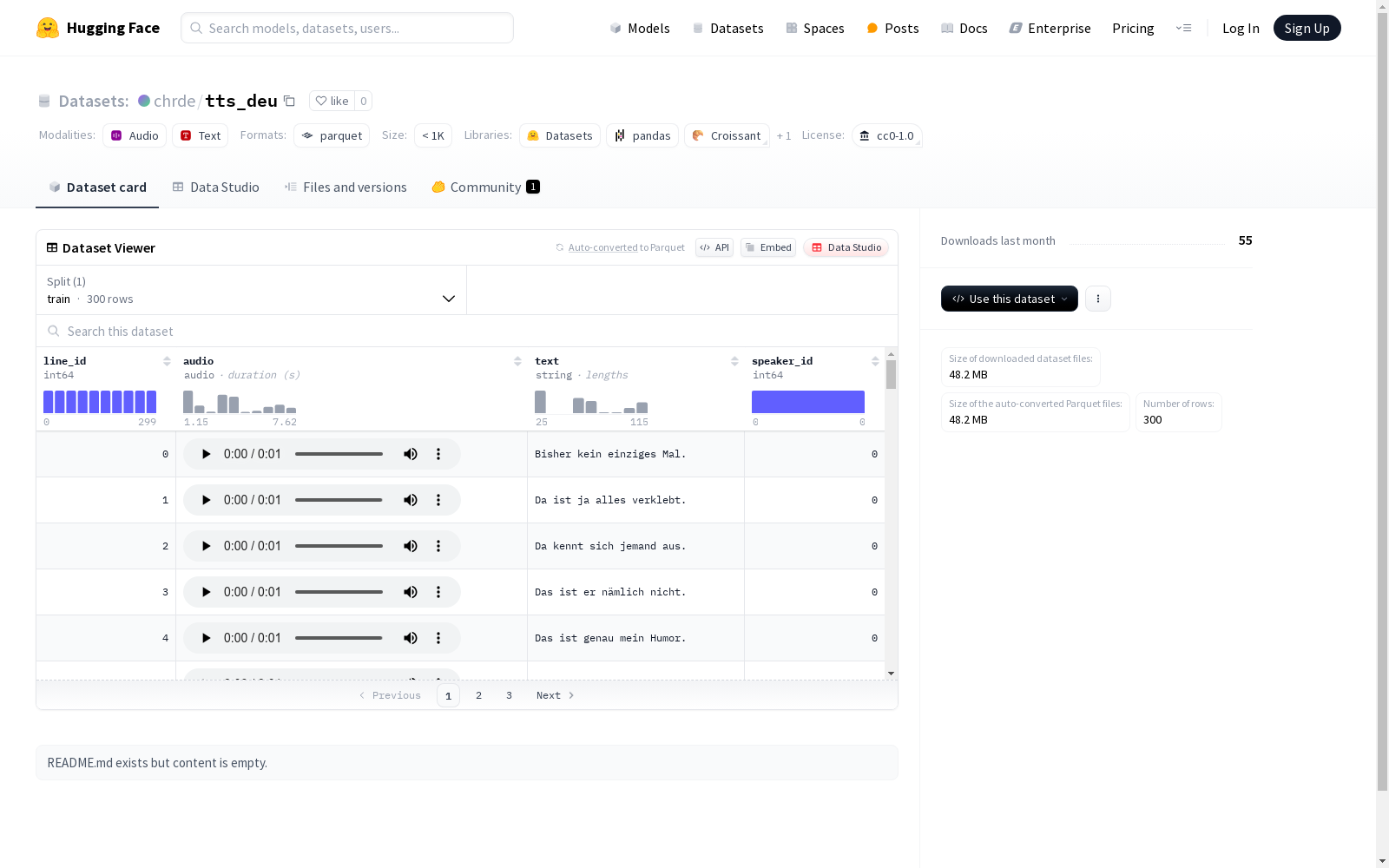Copy dataset name with the copy icon
This screenshot has width=1389, height=868.
click(290, 101)
